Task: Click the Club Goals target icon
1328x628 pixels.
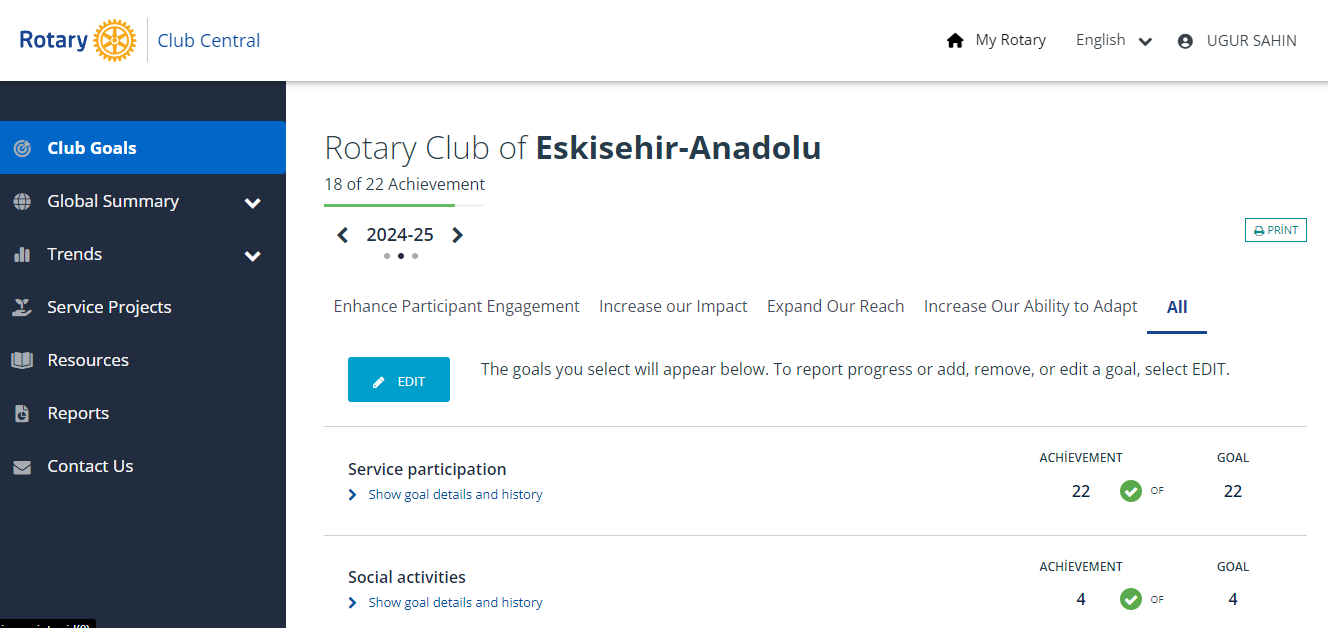Action: 22,148
